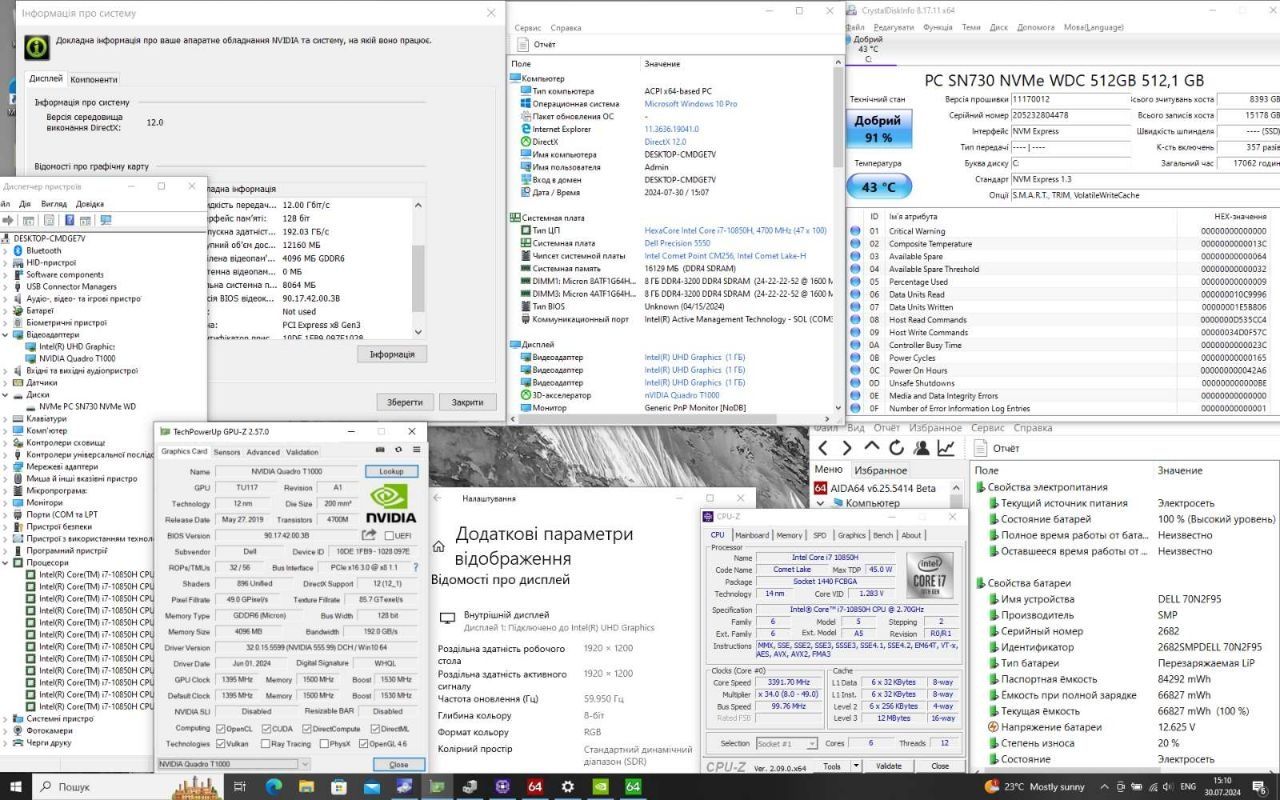
Task: Click Validate button in CPU-Z
Action: point(888,766)
